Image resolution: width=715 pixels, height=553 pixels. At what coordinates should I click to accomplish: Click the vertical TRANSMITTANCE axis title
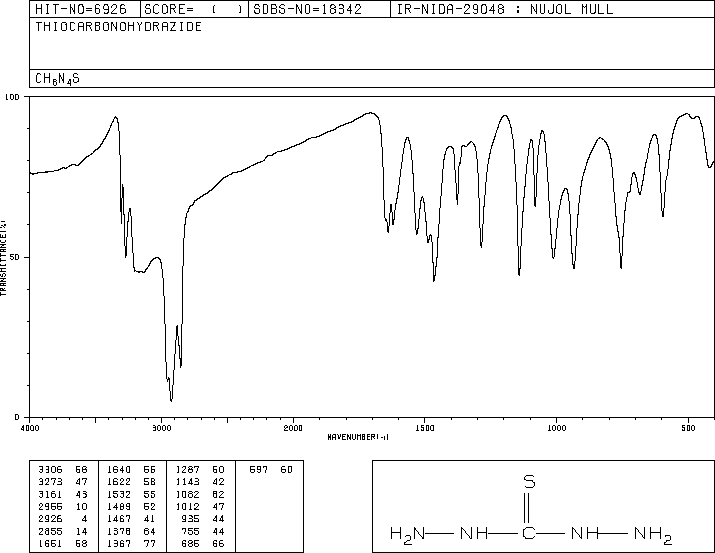pos(3,258)
